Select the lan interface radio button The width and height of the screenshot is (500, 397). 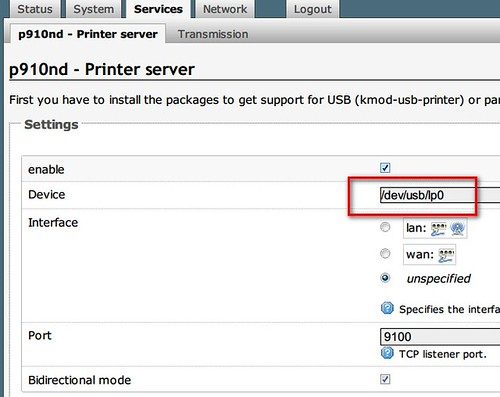(385, 227)
